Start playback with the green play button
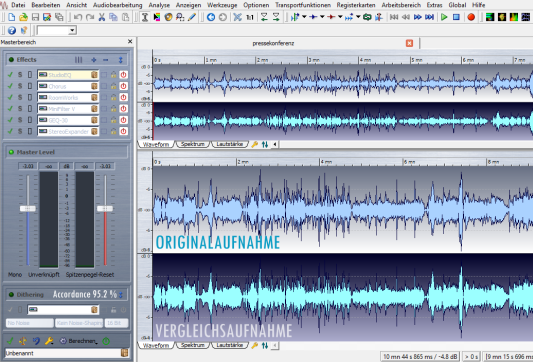 (x=444, y=17)
